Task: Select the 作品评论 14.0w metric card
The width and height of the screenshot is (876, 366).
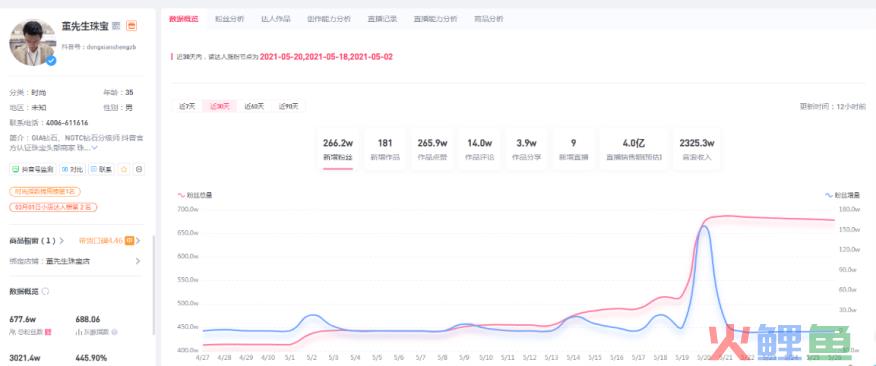Action: pos(479,149)
